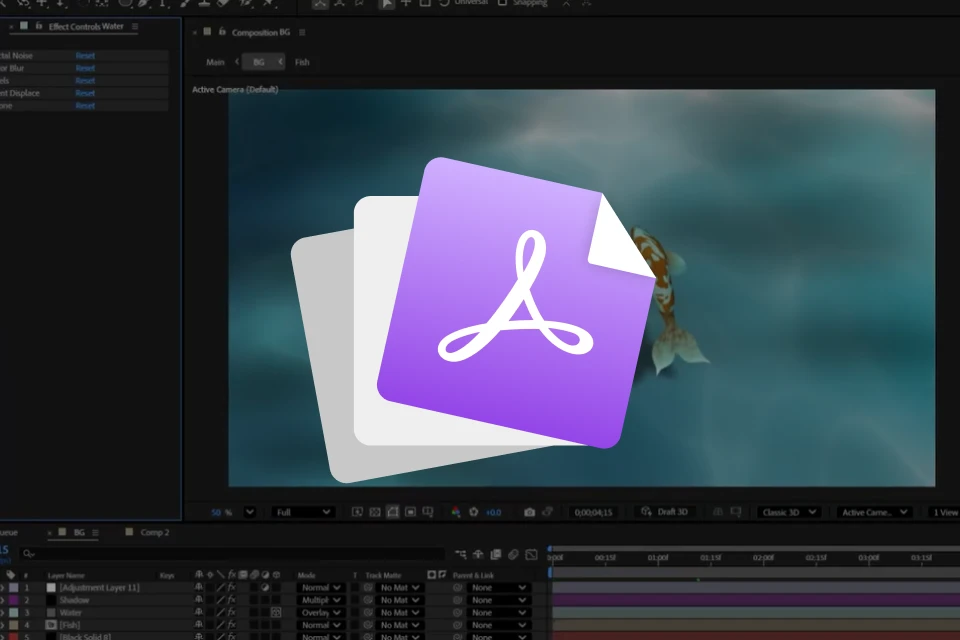Click the Water layer label color swatch
Screen dimensions: 960x640
tap(13, 612)
